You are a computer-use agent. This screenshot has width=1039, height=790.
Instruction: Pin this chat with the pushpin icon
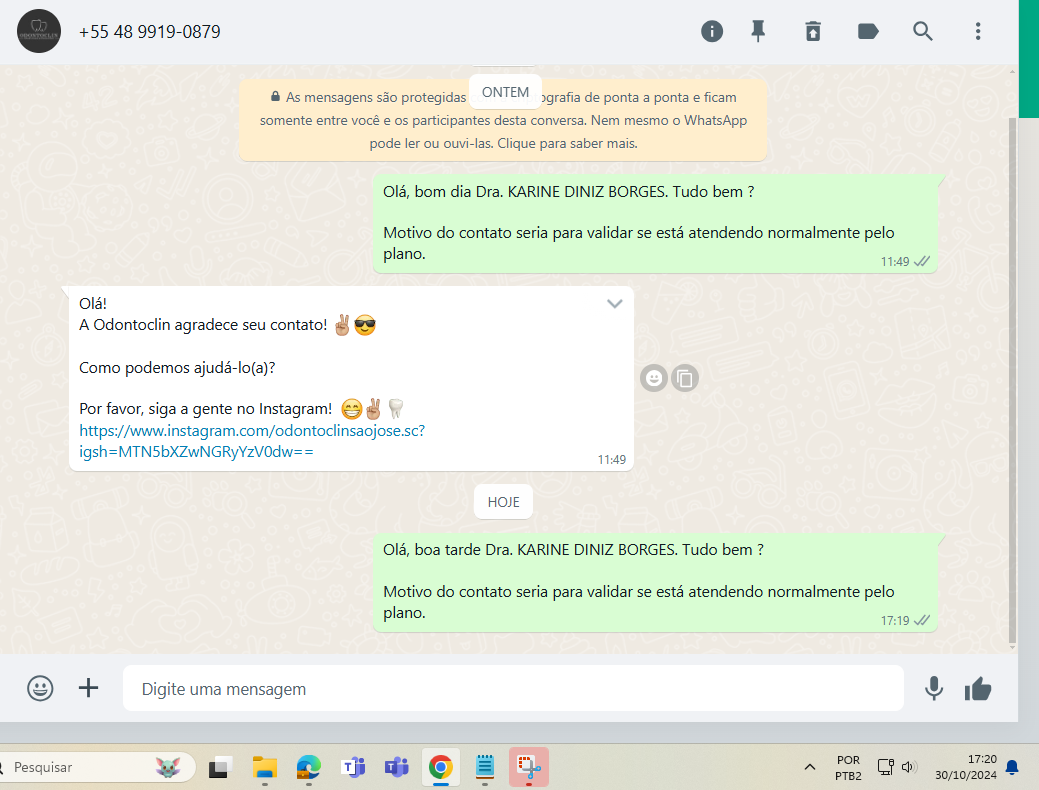coord(758,31)
